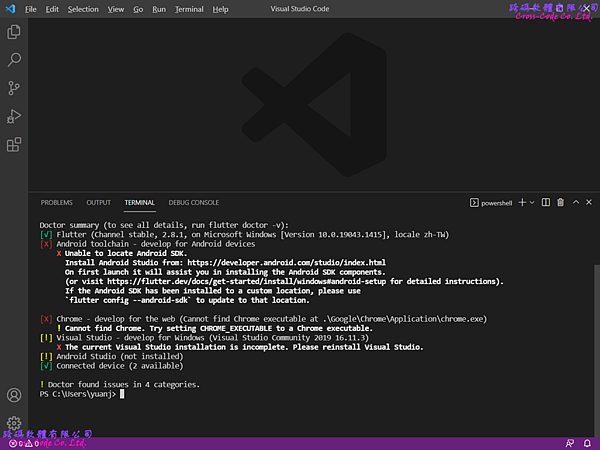Click the powershell terminal label
600x450 pixels.
(x=496, y=203)
